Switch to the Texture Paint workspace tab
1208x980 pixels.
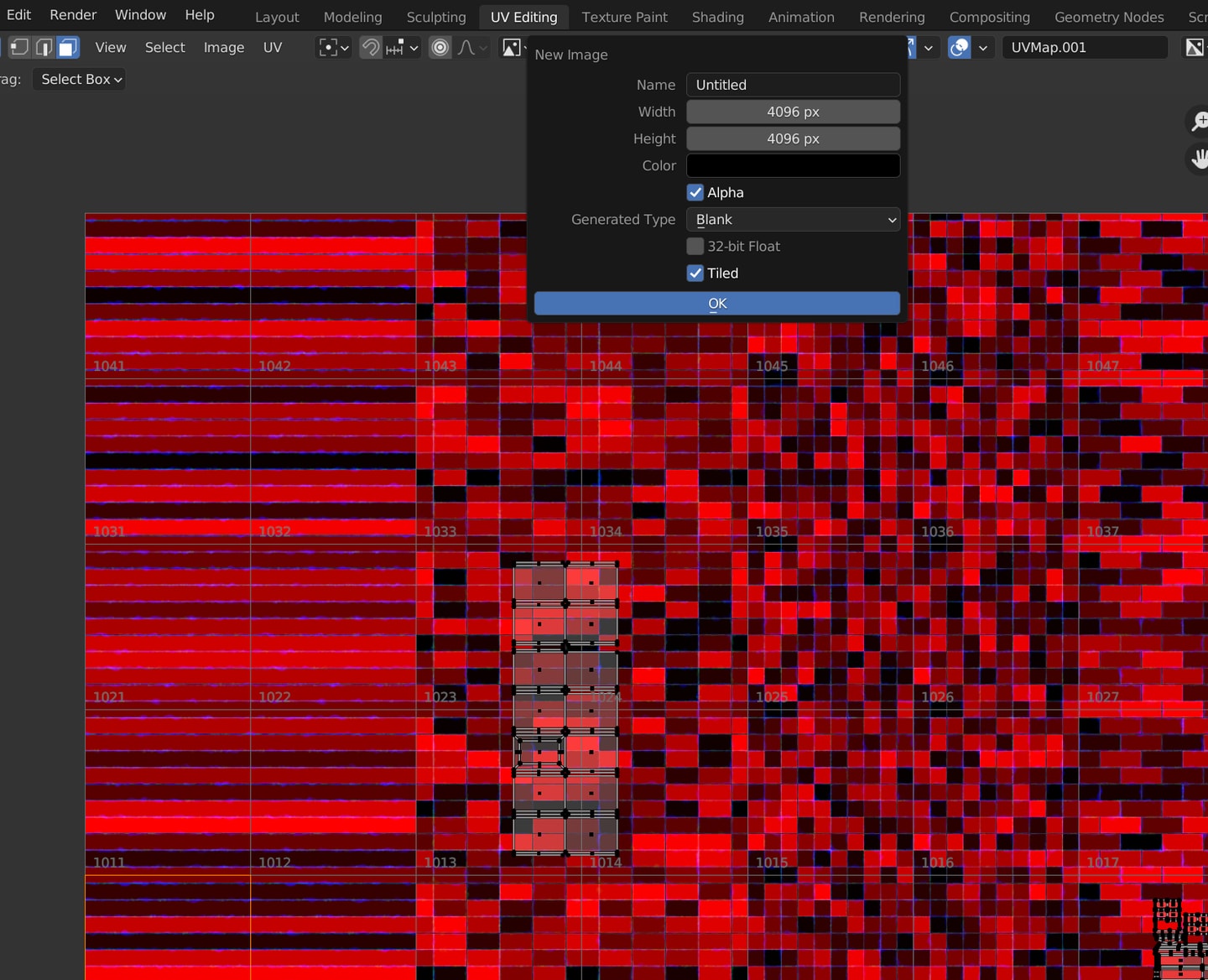click(x=624, y=17)
